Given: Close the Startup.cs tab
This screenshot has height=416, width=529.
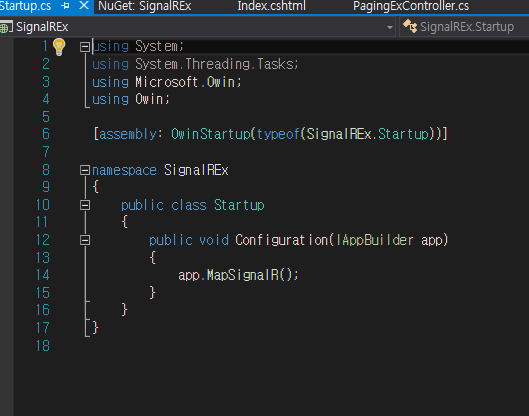Looking at the screenshot, I should coord(84,5).
